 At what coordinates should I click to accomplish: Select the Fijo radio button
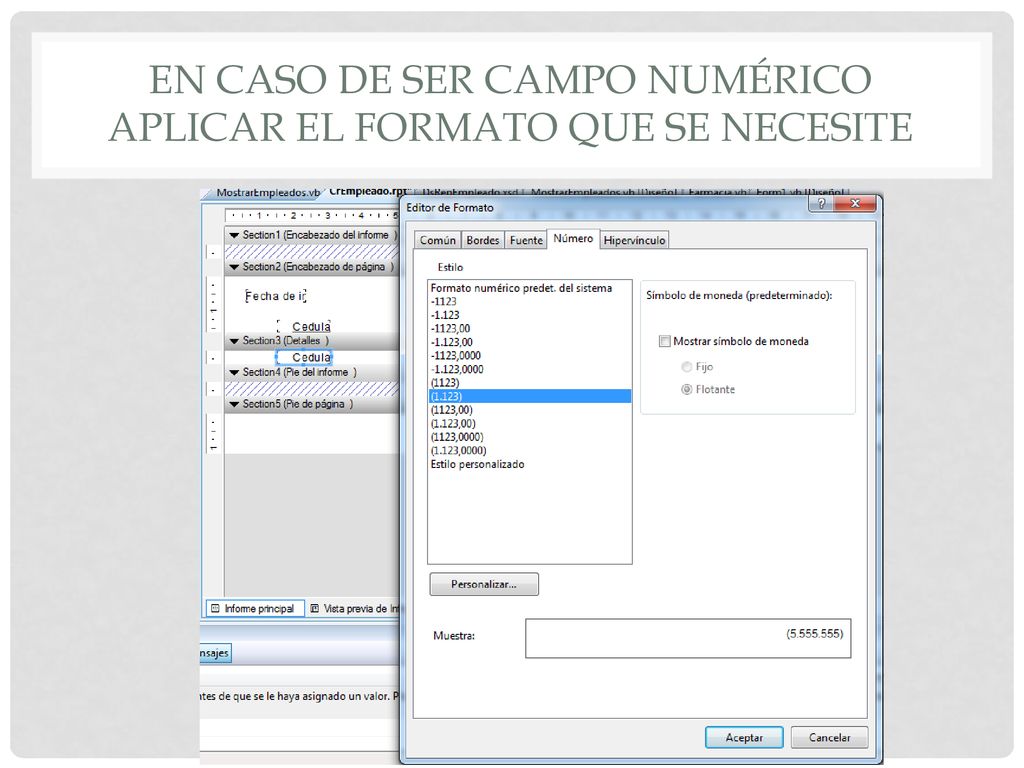(686, 367)
